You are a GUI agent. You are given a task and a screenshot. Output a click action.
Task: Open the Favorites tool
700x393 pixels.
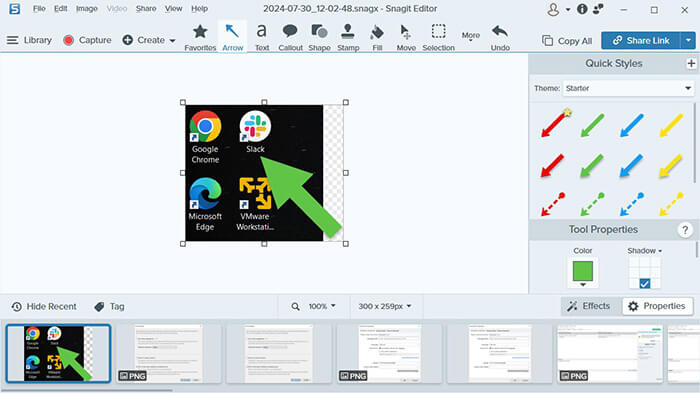200,38
